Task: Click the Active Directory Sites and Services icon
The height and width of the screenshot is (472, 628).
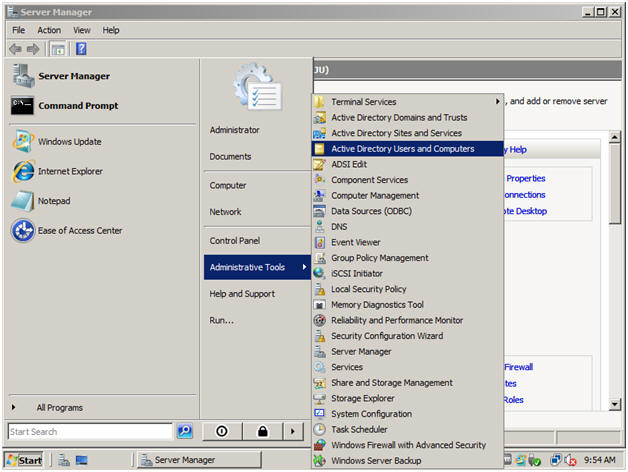Action: [x=319, y=133]
